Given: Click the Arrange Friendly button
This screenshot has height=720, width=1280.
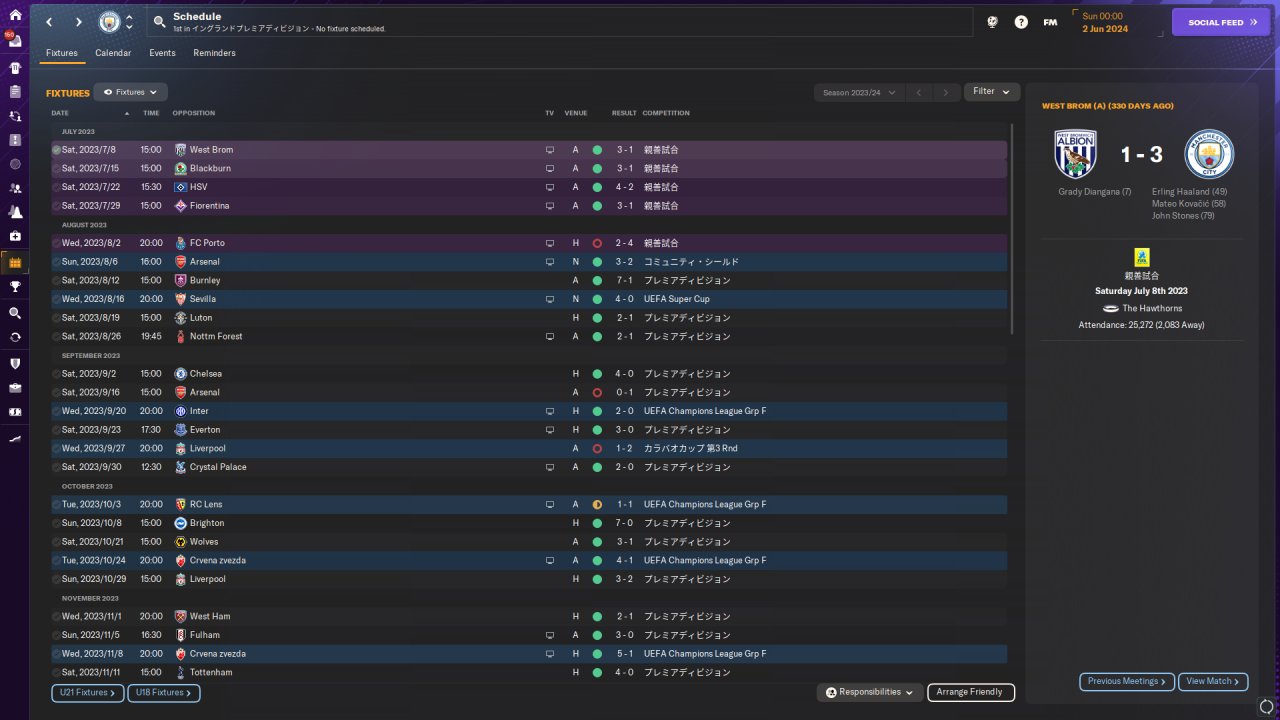Looking at the screenshot, I should coord(971,692).
